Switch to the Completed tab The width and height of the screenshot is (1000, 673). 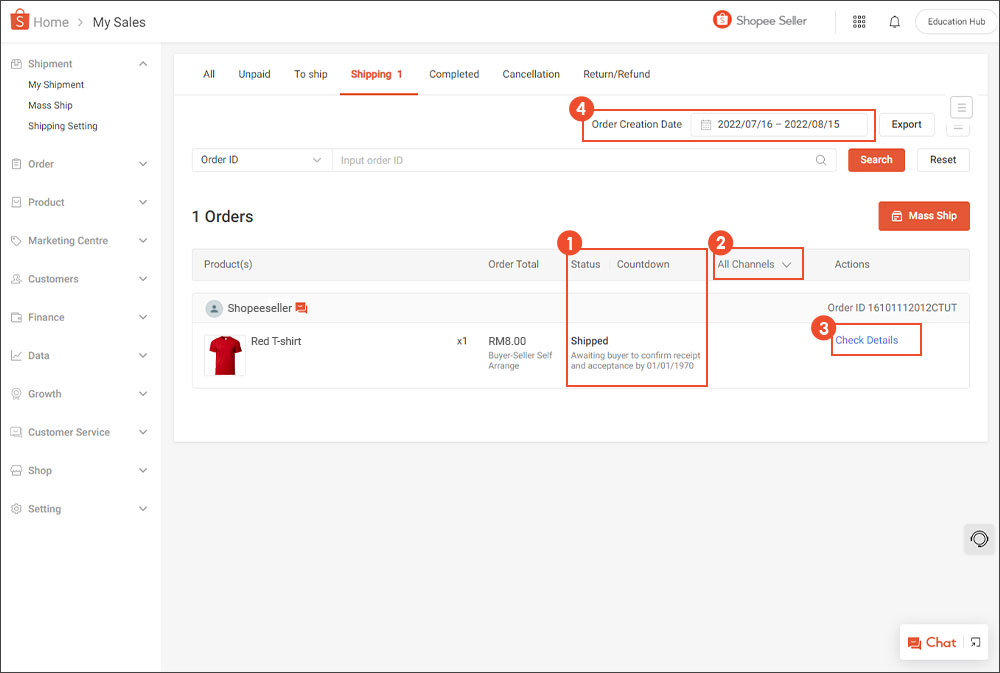(x=454, y=73)
